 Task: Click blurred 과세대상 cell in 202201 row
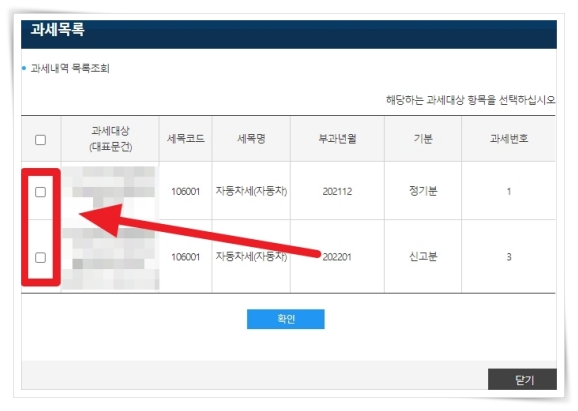pos(110,258)
